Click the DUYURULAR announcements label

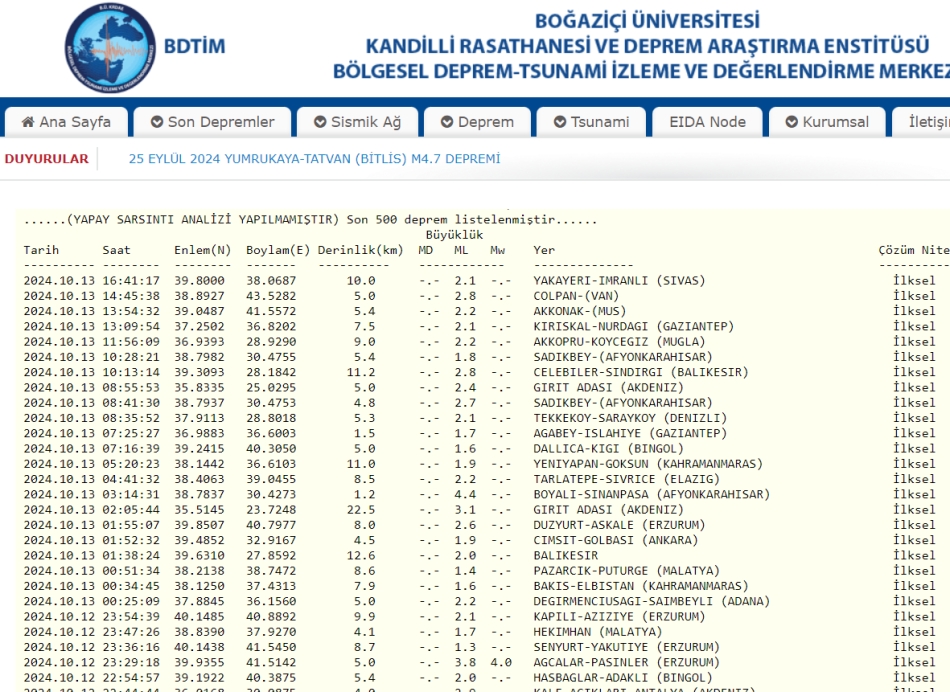(x=46, y=158)
